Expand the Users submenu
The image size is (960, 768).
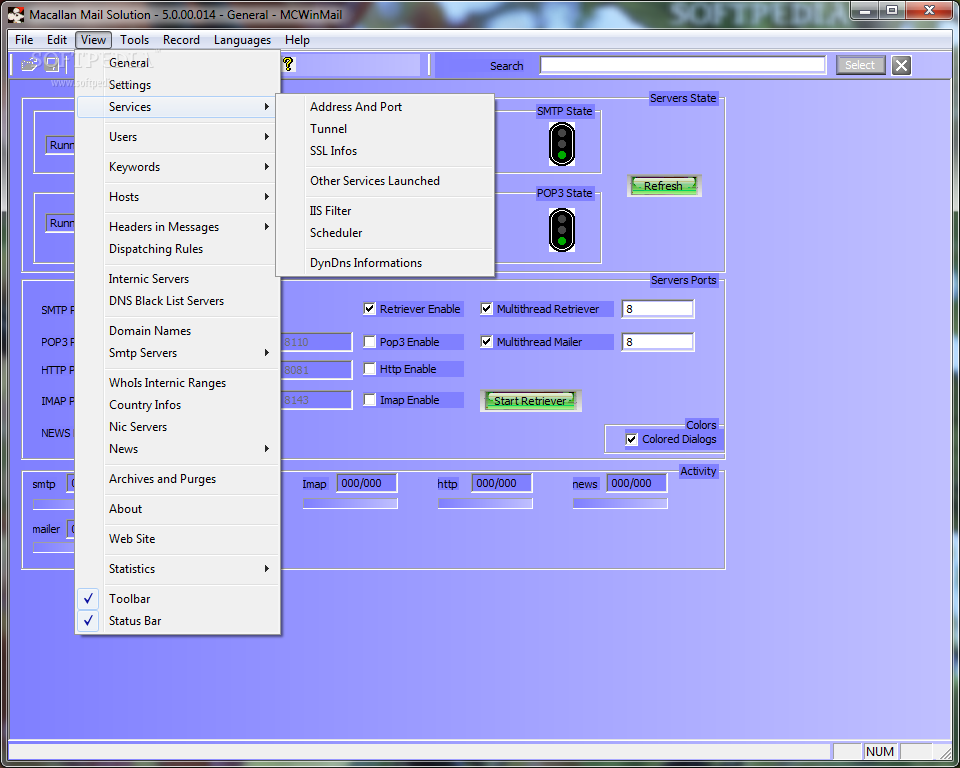tap(178, 137)
